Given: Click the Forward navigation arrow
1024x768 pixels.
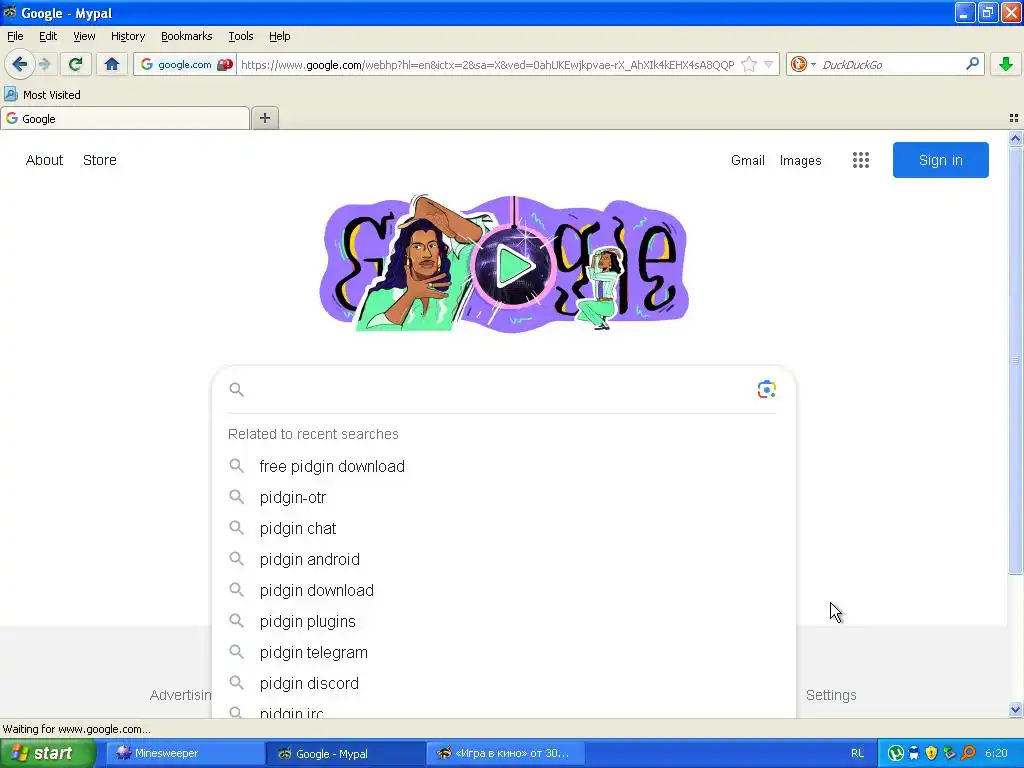Looking at the screenshot, I should tap(44, 64).
